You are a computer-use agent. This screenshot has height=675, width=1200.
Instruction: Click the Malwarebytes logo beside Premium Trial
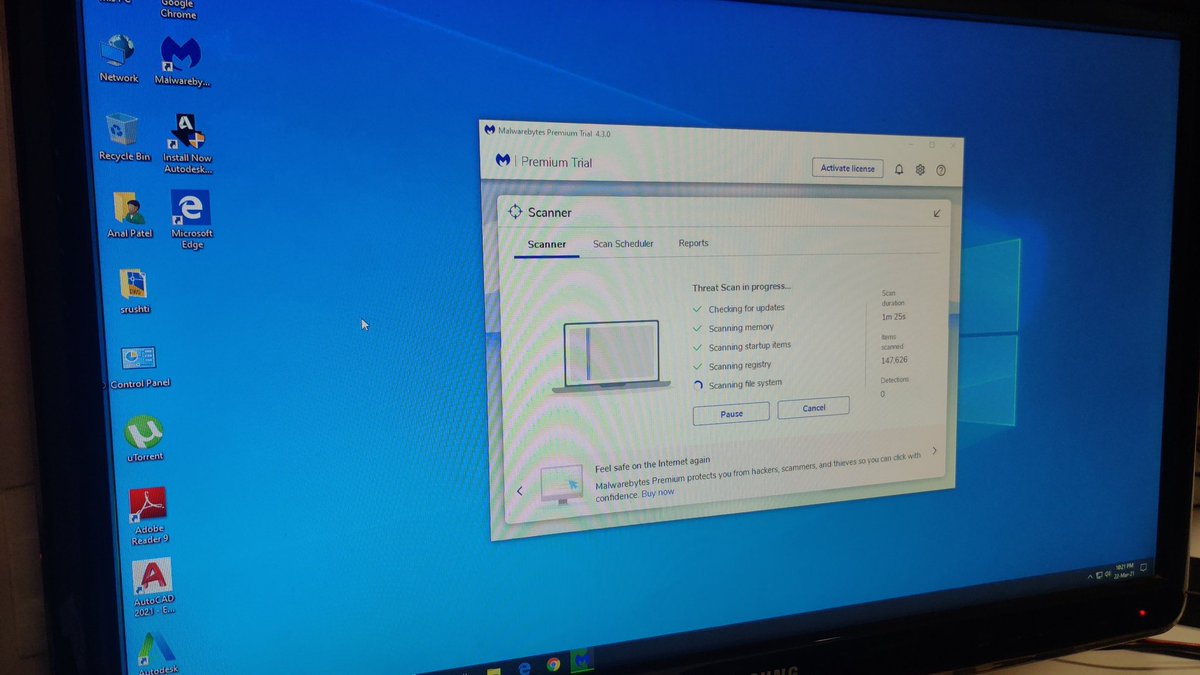pyautogui.click(x=503, y=161)
